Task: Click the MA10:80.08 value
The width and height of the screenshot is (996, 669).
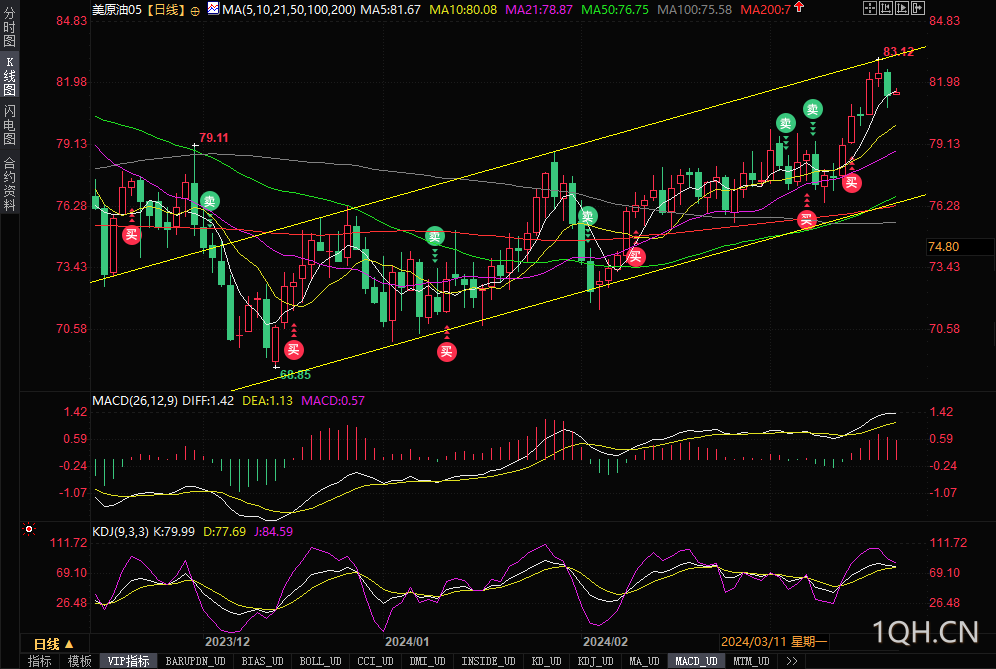Action: point(463,10)
